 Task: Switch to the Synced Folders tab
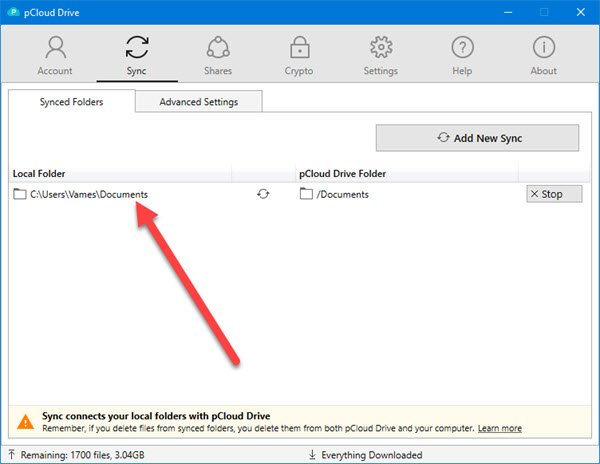pyautogui.click(x=72, y=102)
